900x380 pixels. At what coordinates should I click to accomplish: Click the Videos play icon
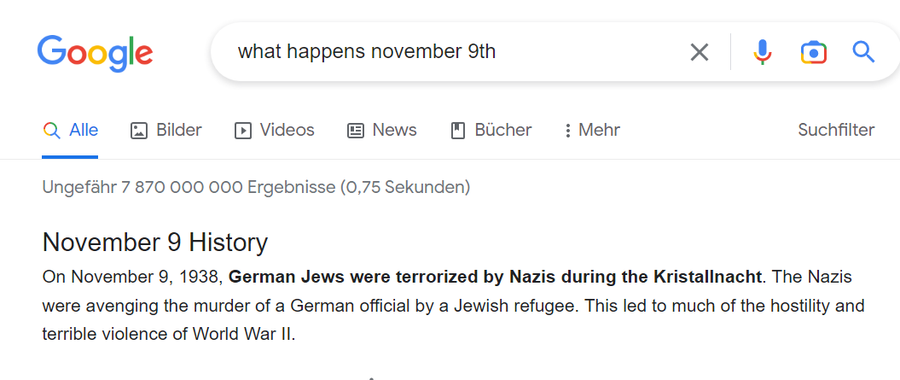(243, 131)
